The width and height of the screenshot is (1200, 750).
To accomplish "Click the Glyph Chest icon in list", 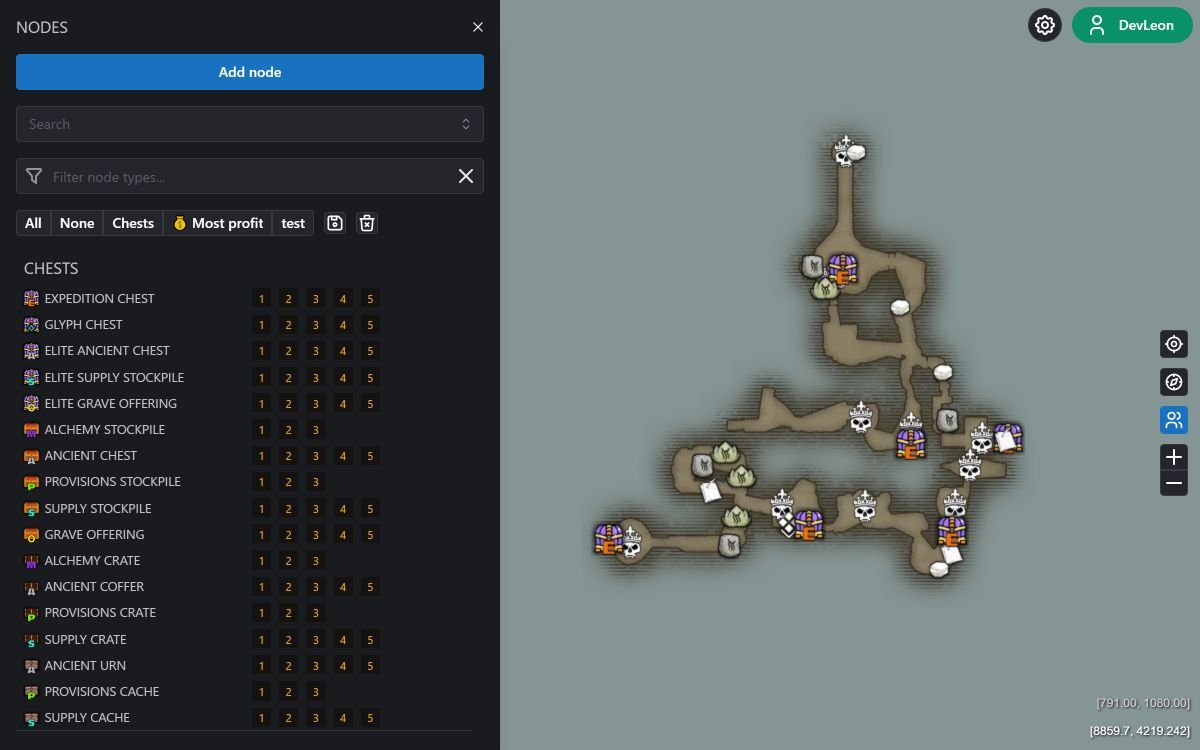I will [31, 324].
